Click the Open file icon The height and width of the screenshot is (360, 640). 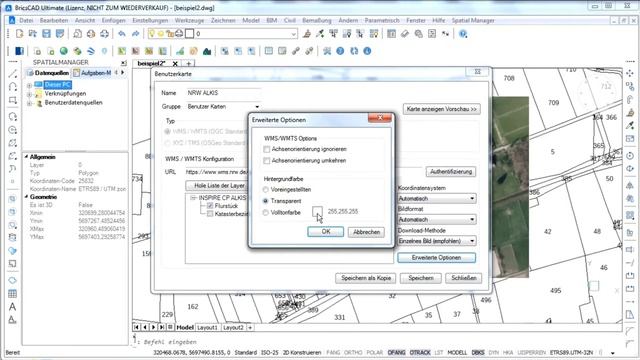pyautogui.click(x=33, y=34)
